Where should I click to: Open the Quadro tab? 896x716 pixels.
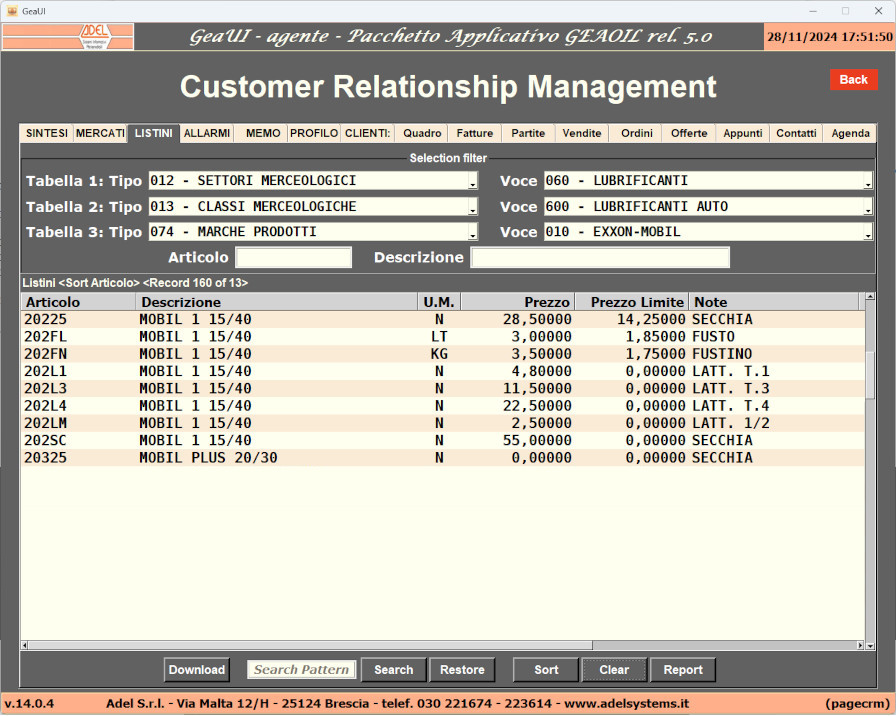[x=422, y=133]
